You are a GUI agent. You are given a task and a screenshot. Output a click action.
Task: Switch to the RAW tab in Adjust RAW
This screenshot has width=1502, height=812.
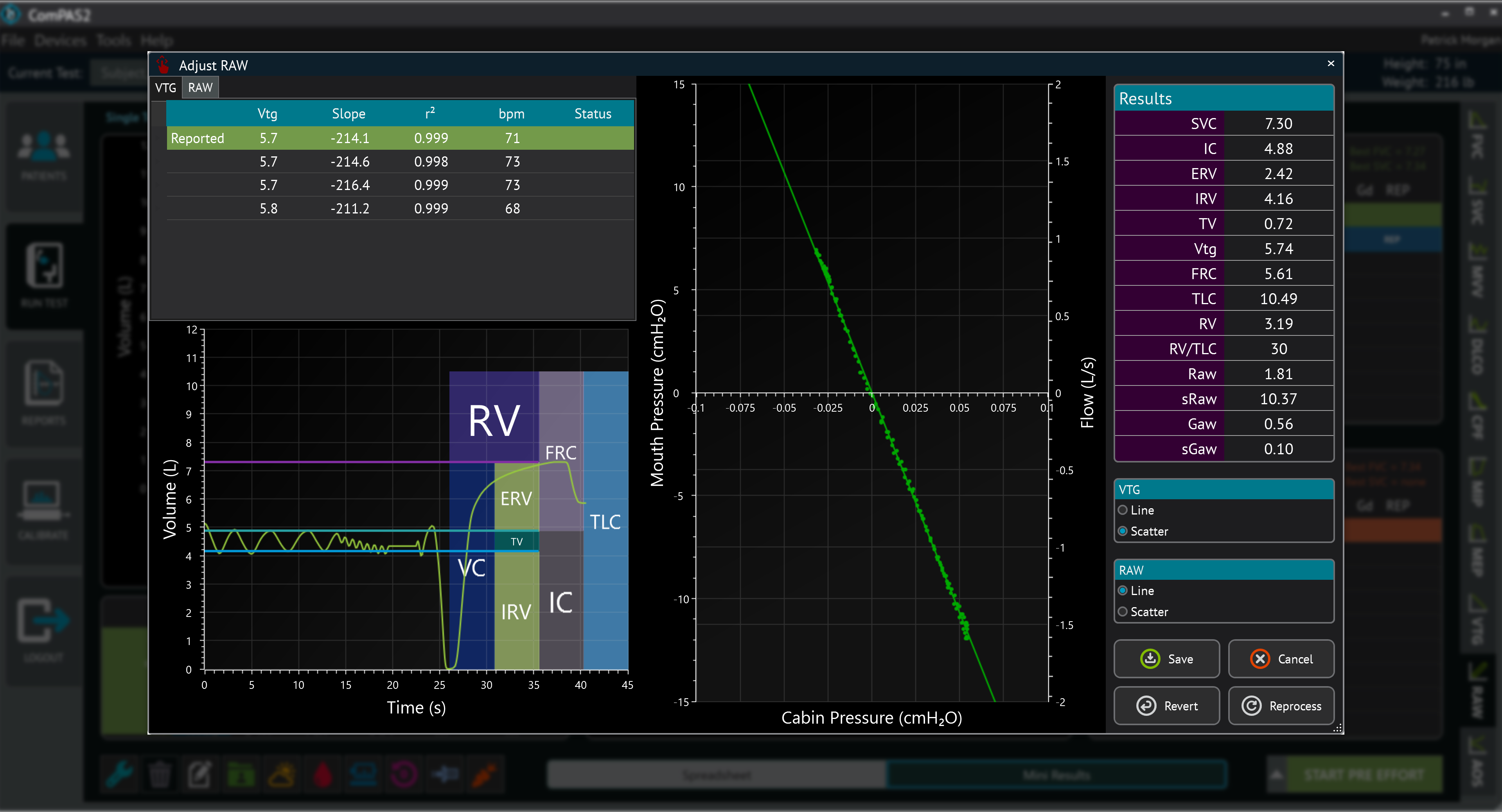point(200,88)
